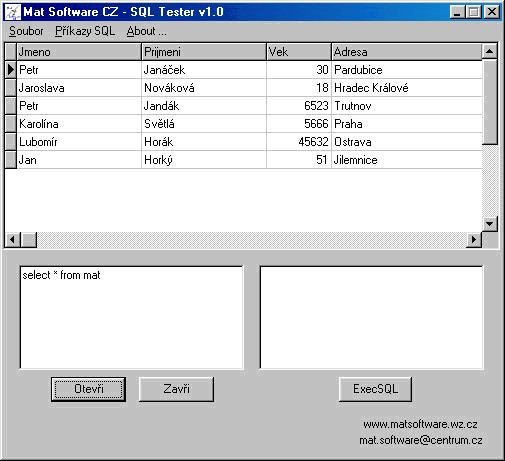This screenshot has width=505, height=461.
Task: Click the Vek cell 6523
Action: click(299, 106)
